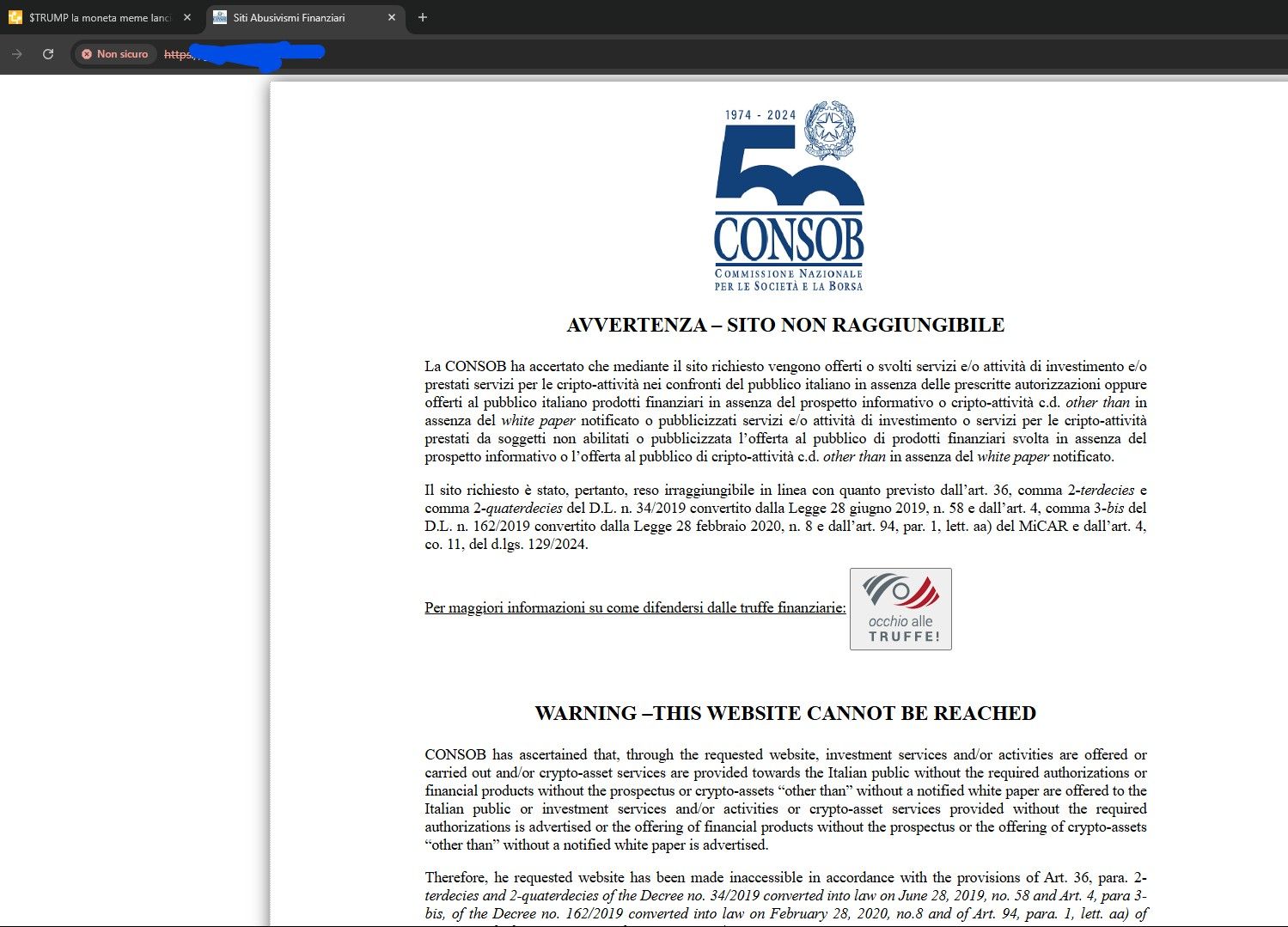Click the paragraph starting 'Il sito richiesto è stato'
The width and height of the screenshot is (1288, 927).
coord(785,516)
